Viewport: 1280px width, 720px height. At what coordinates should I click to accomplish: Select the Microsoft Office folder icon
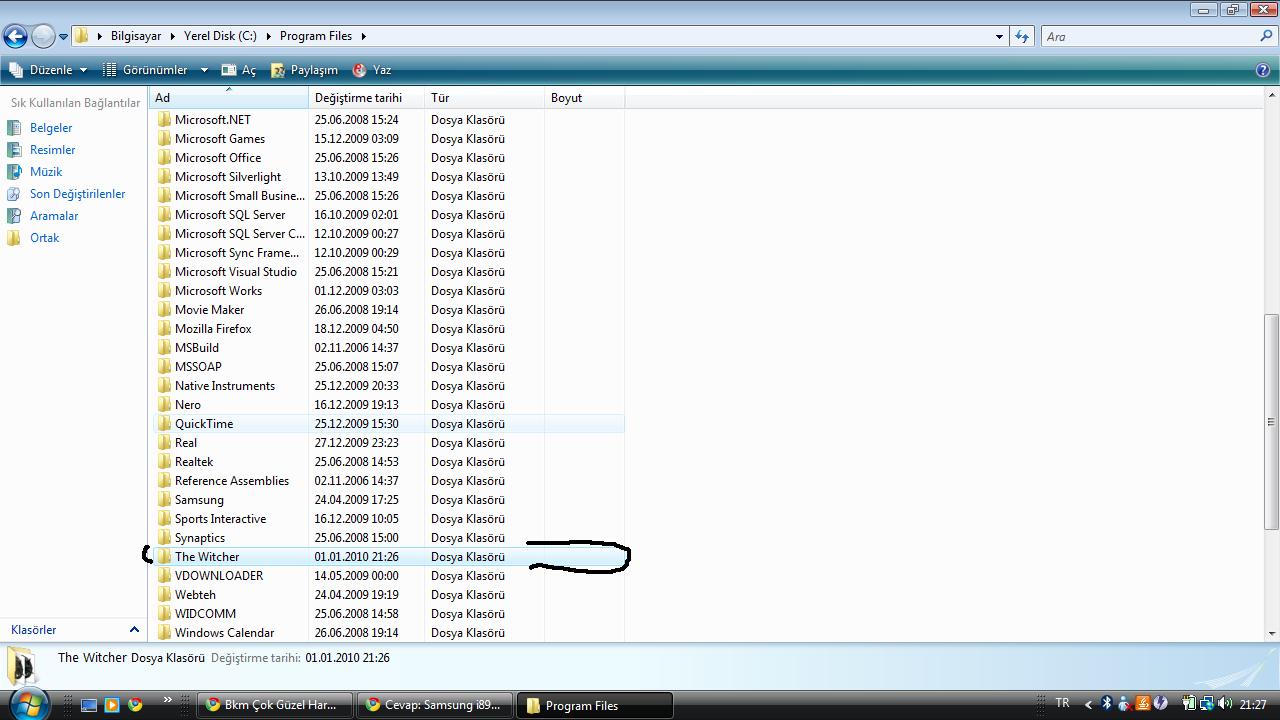click(x=165, y=158)
